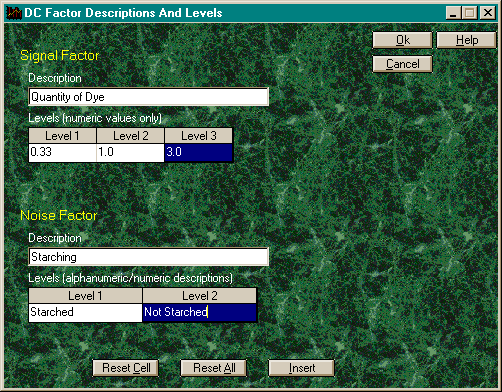Image resolution: width=502 pixels, height=392 pixels.
Task: Click signal factor Level 3 column header
Action: (199, 136)
